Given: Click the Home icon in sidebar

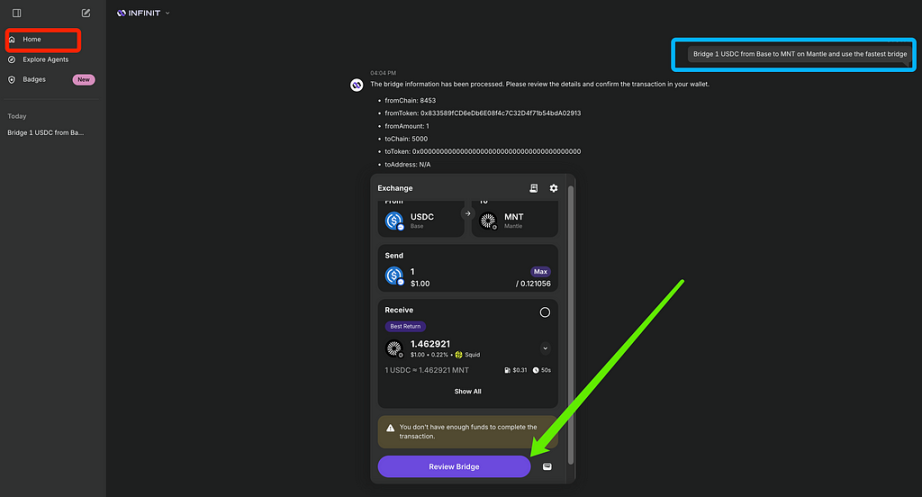Looking at the screenshot, I should 12,39.
